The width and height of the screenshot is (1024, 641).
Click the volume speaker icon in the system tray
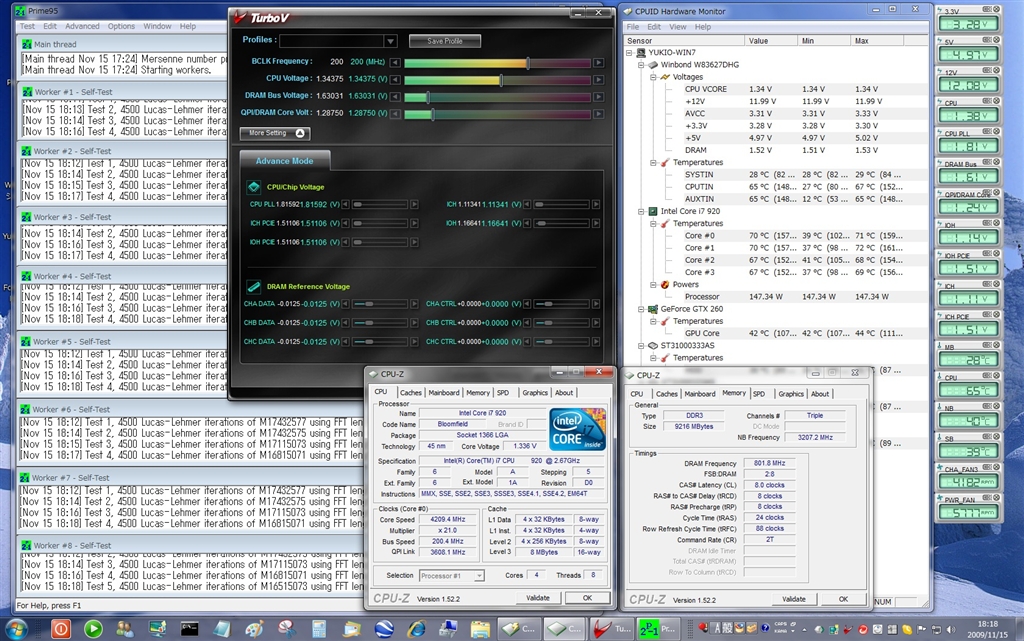[x=951, y=630]
